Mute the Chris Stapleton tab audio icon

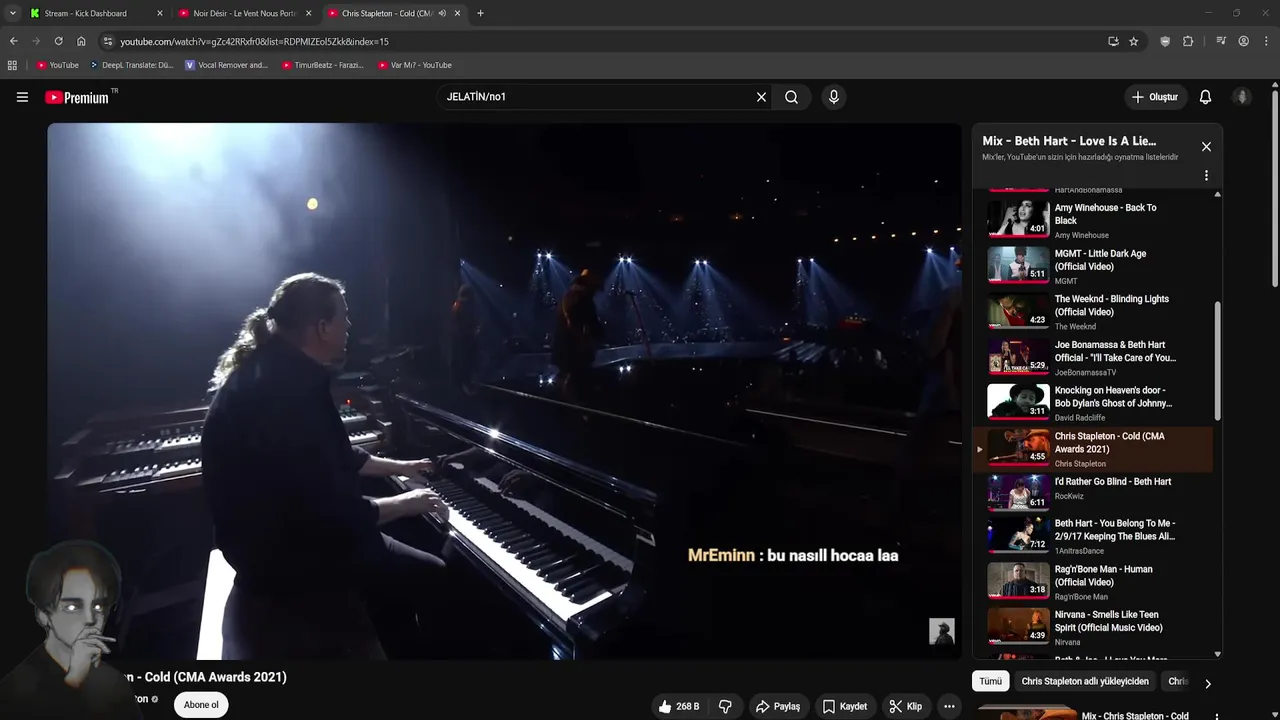pyautogui.click(x=442, y=14)
